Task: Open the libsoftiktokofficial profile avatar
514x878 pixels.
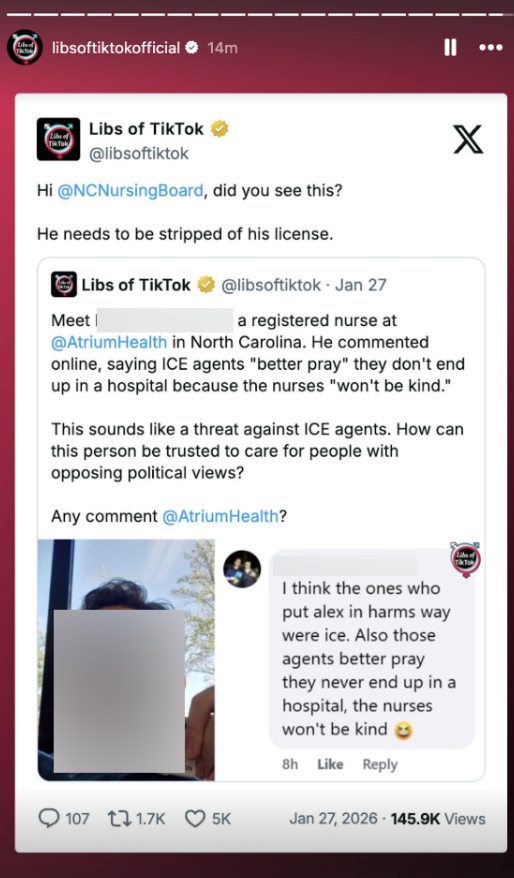Action: pos(25,47)
